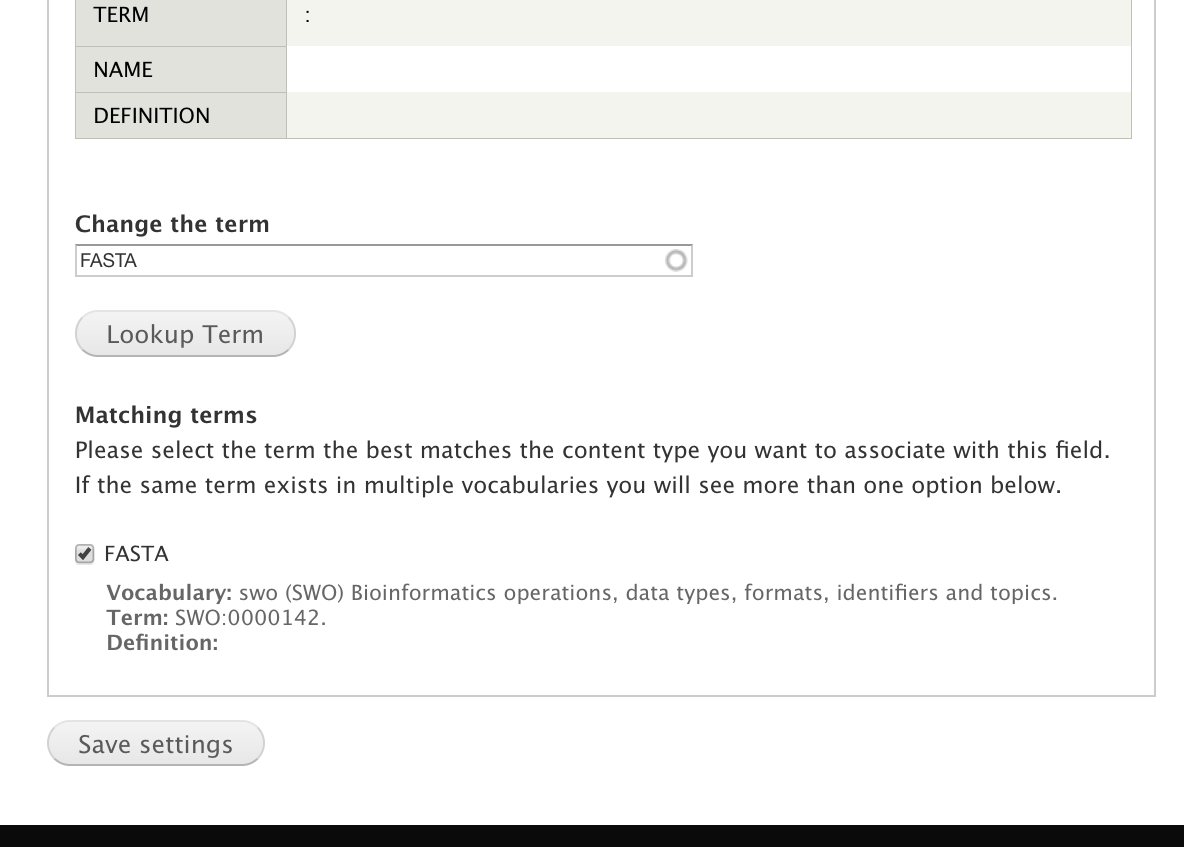
Task: Focus the Change the term text field
Action: 370,261
